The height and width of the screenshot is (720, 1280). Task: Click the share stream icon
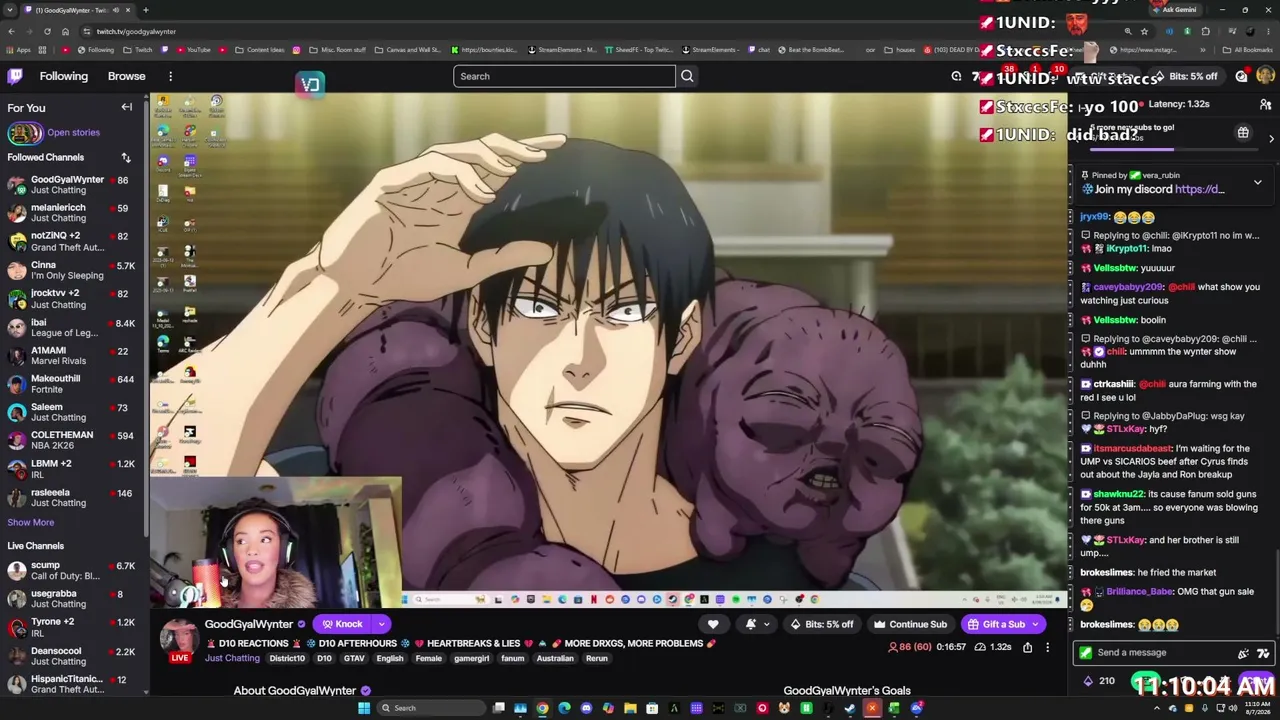point(1027,647)
